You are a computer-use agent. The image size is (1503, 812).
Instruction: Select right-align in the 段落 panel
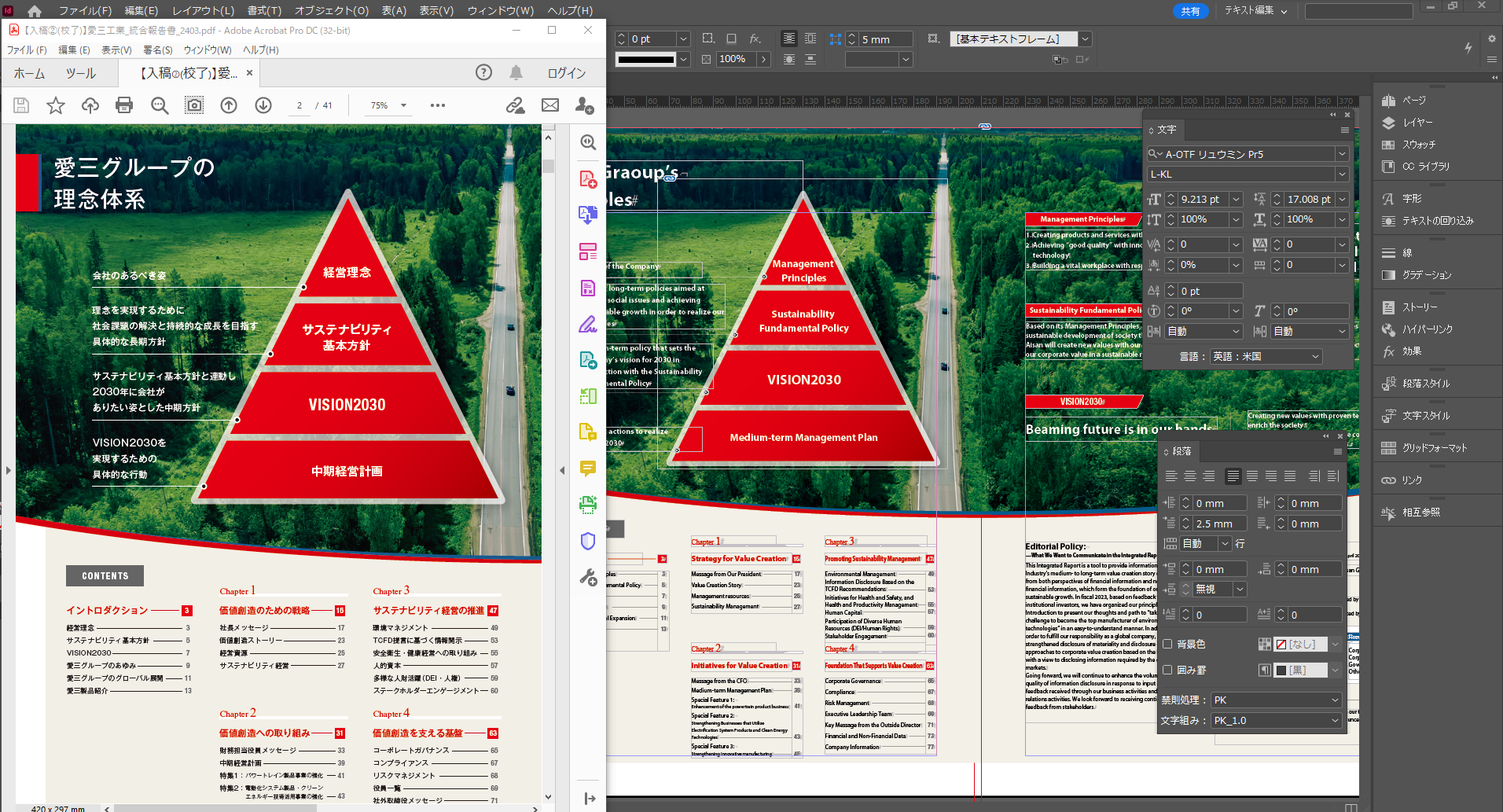1209,476
